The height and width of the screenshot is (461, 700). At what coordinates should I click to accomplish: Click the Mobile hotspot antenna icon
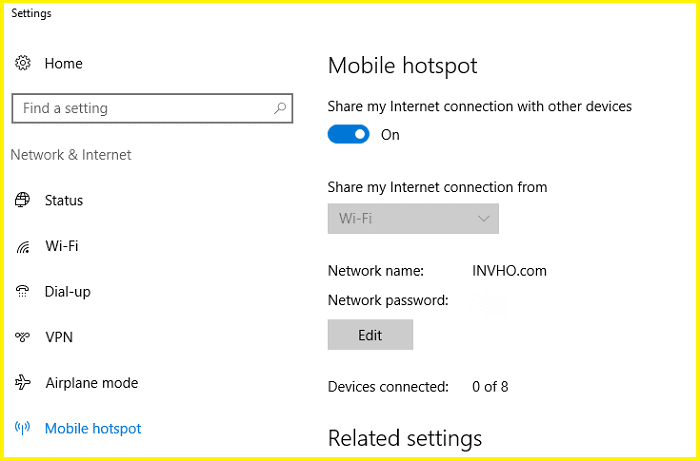click(22, 429)
